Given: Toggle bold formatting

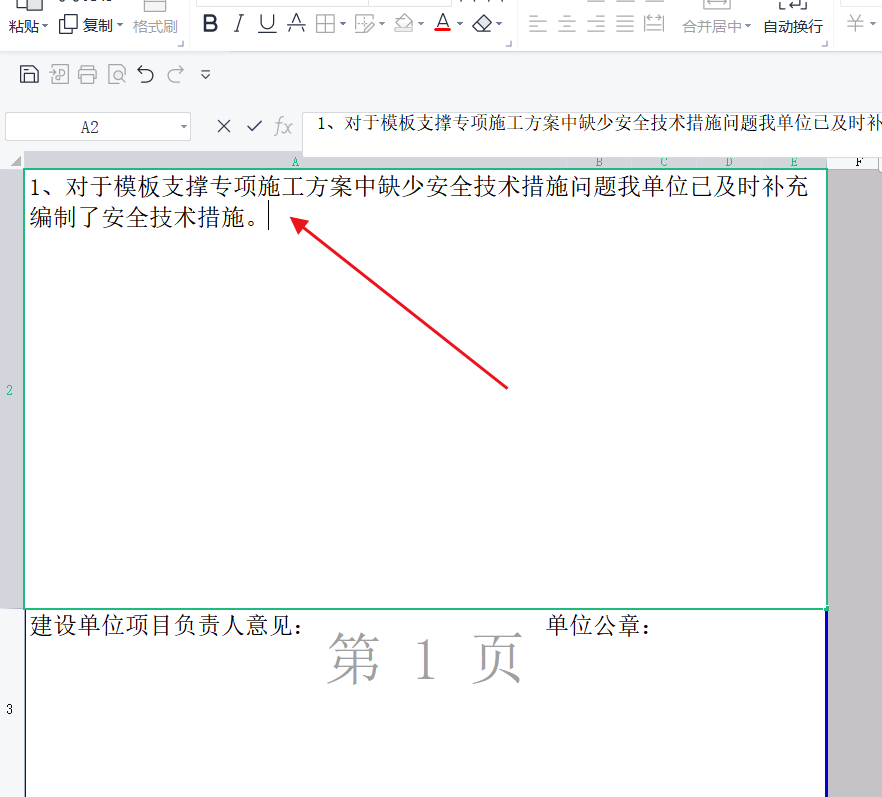Looking at the screenshot, I should point(210,24).
